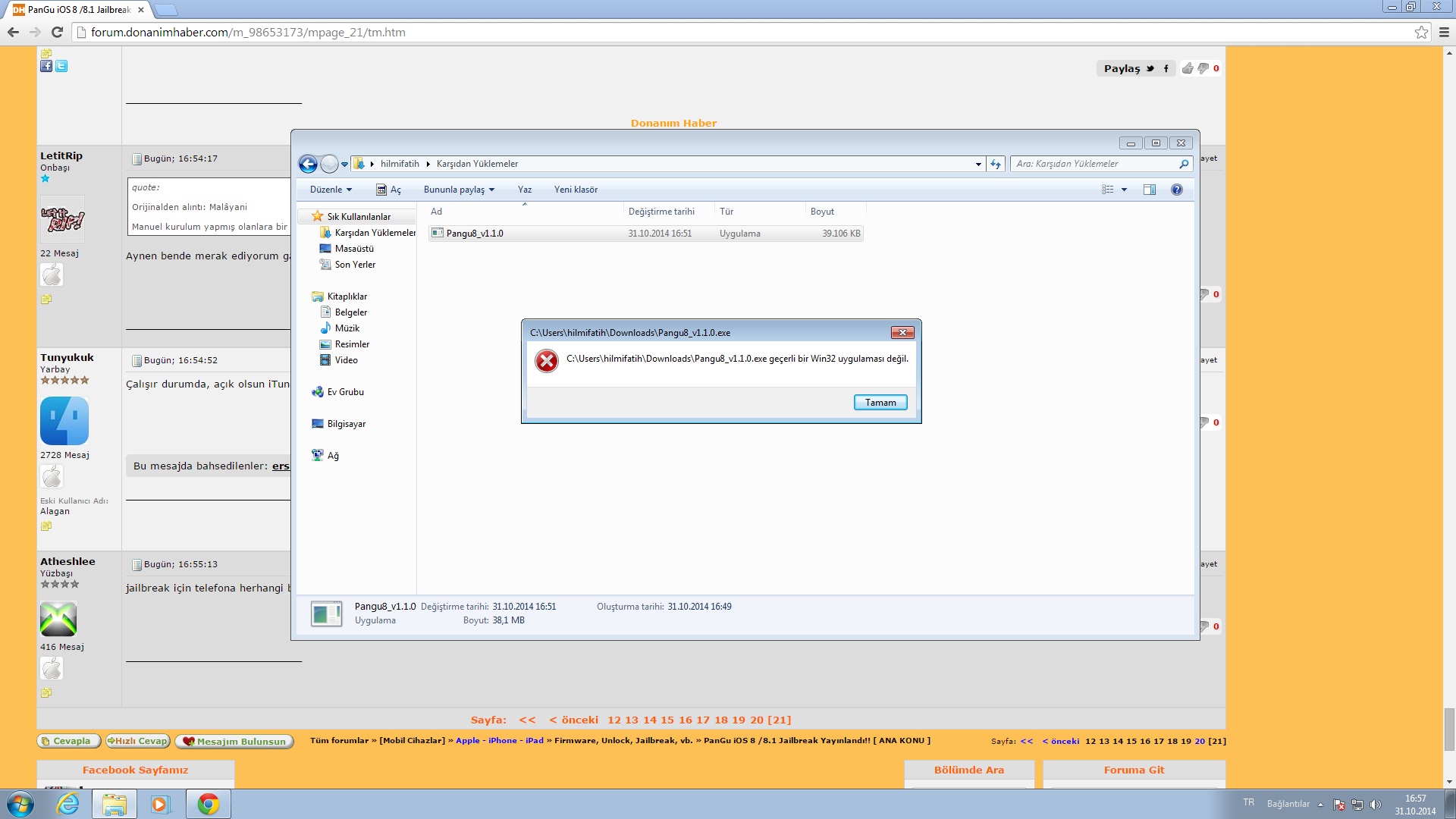
Task: Toggle the preview pane icon
Action: [x=1150, y=190]
